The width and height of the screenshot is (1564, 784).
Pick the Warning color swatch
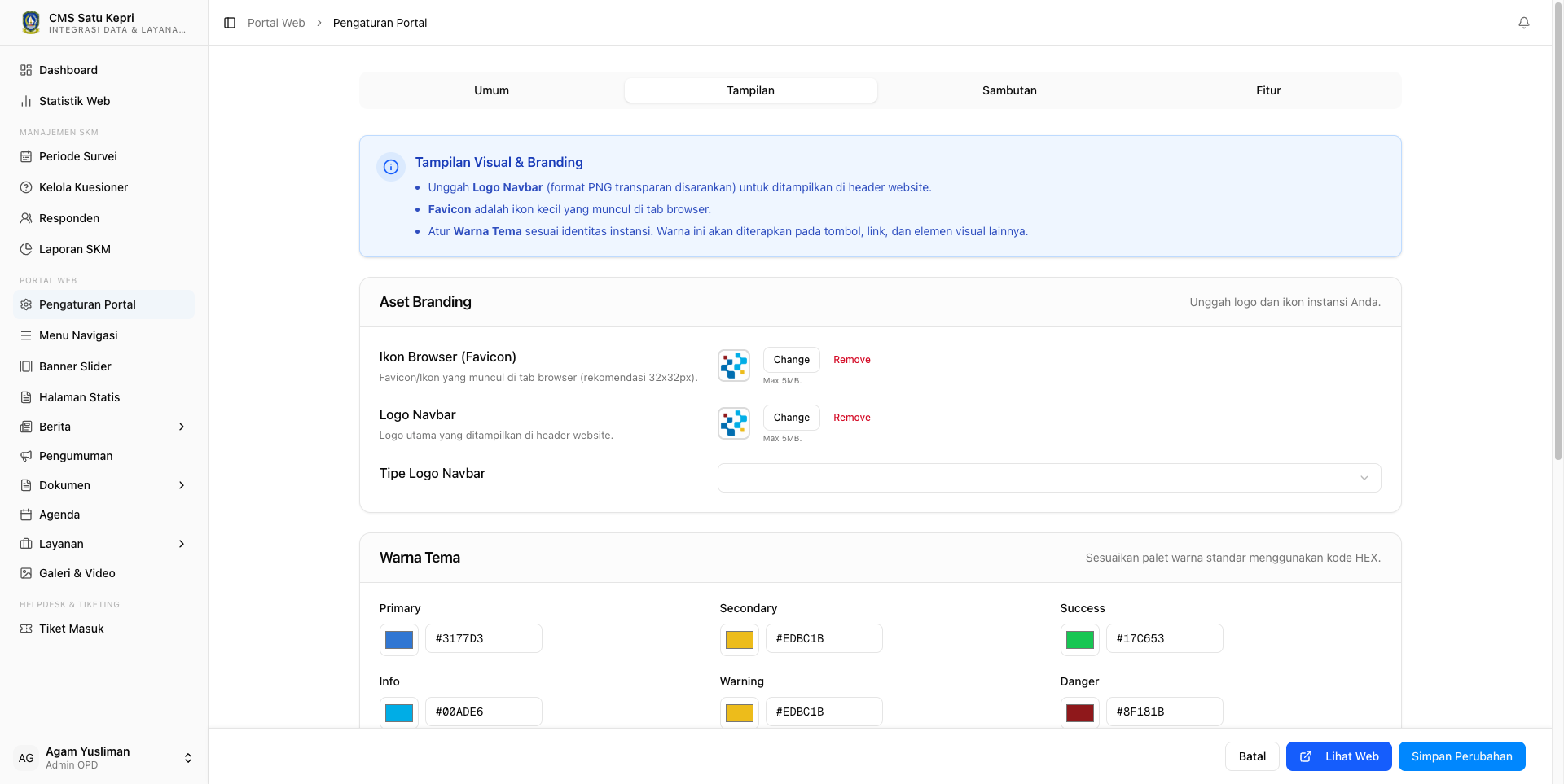[x=740, y=712]
